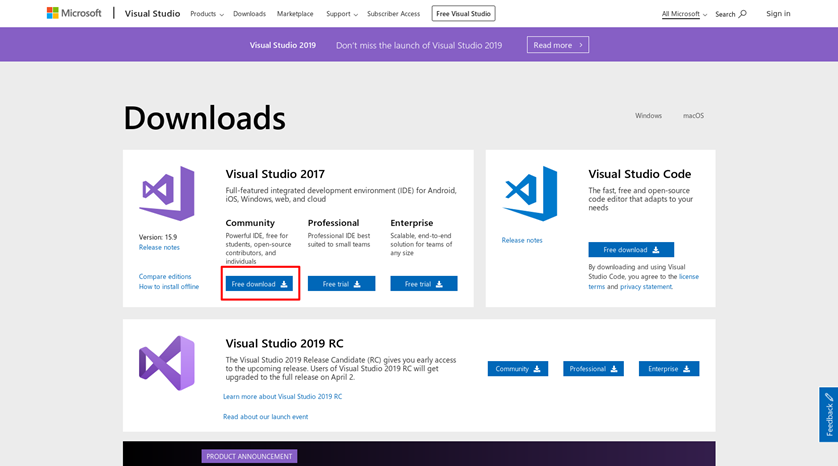The width and height of the screenshot is (838, 466).
Task: Open the Feedback side tab
Action: coord(828,415)
